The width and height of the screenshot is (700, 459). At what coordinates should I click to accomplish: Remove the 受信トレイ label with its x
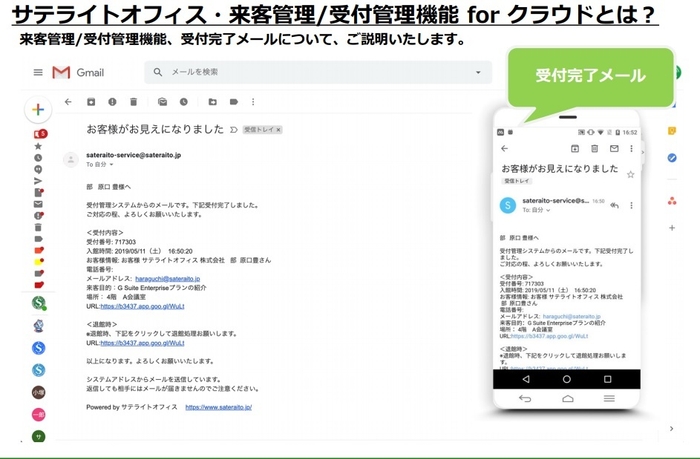279,130
